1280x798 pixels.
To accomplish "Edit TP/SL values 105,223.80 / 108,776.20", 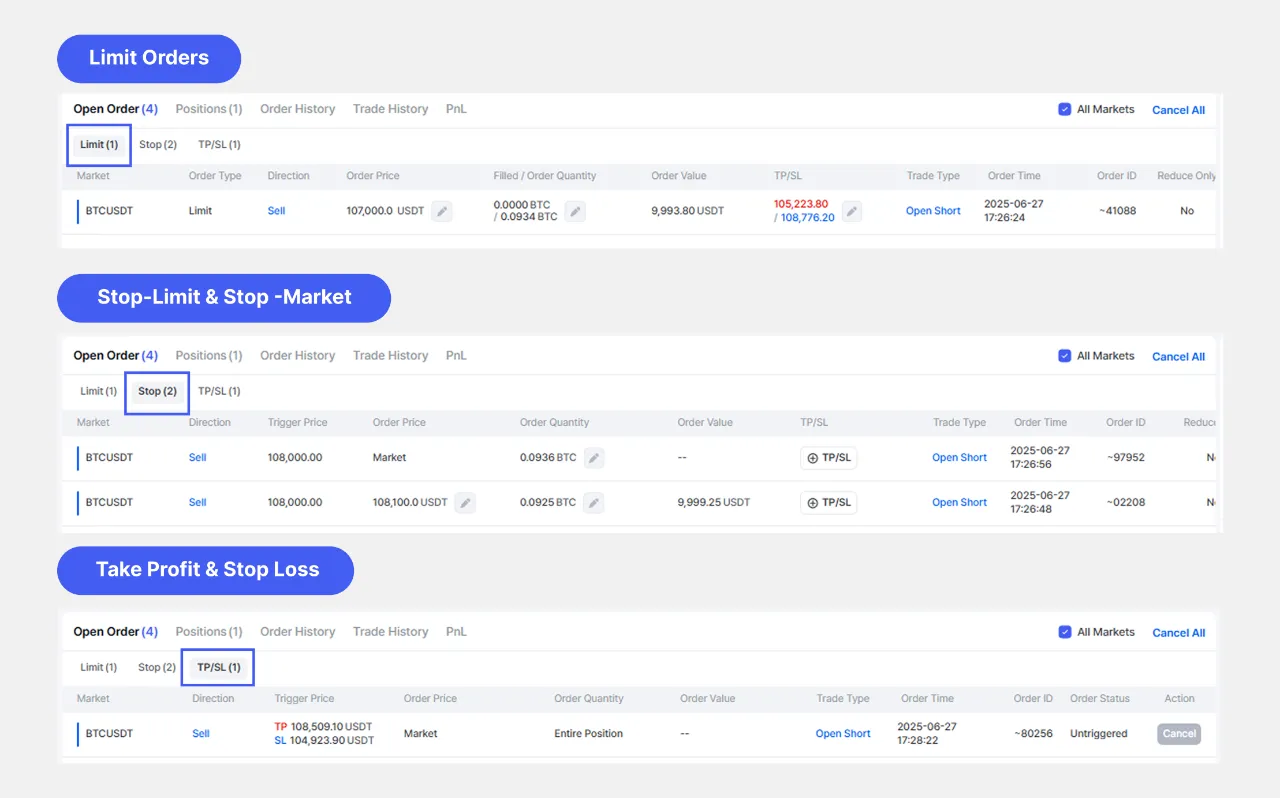I will pyautogui.click(x=851, y=211).
